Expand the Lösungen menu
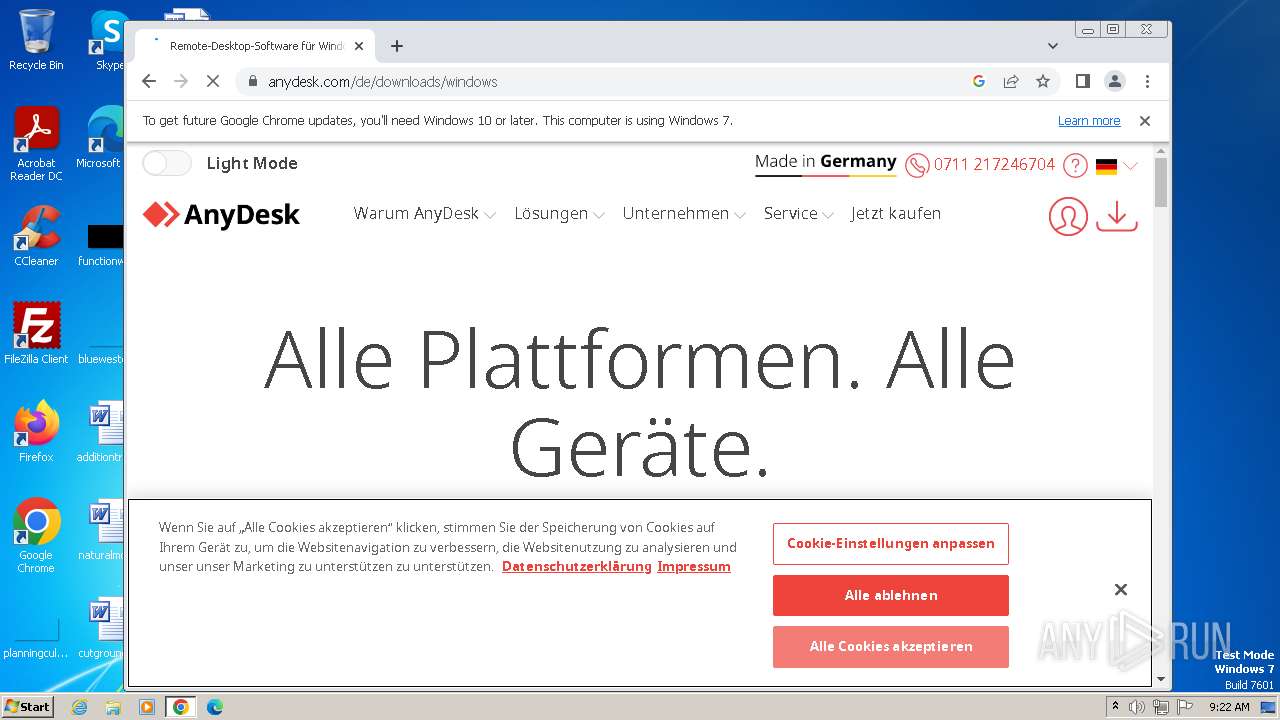The image size is (1280, 720). coord(559,213)
